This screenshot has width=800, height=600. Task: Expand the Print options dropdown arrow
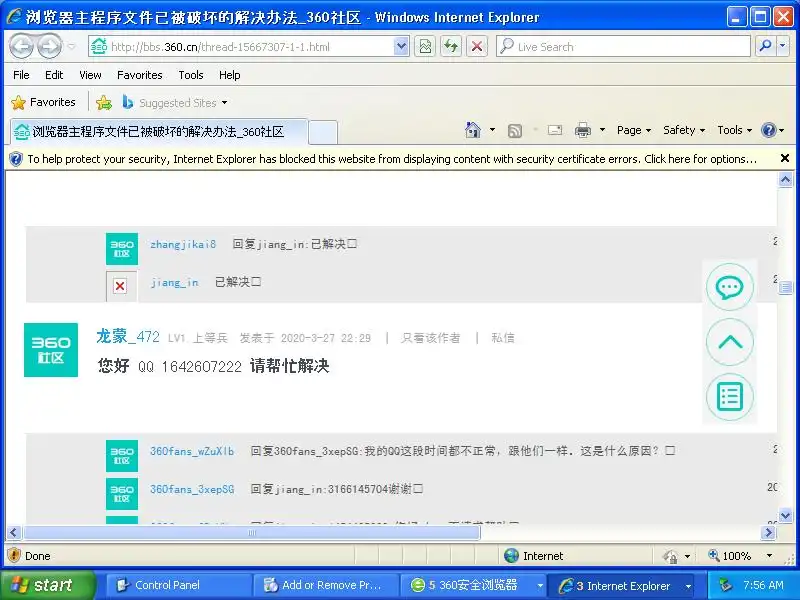click(x=602, y=130)
